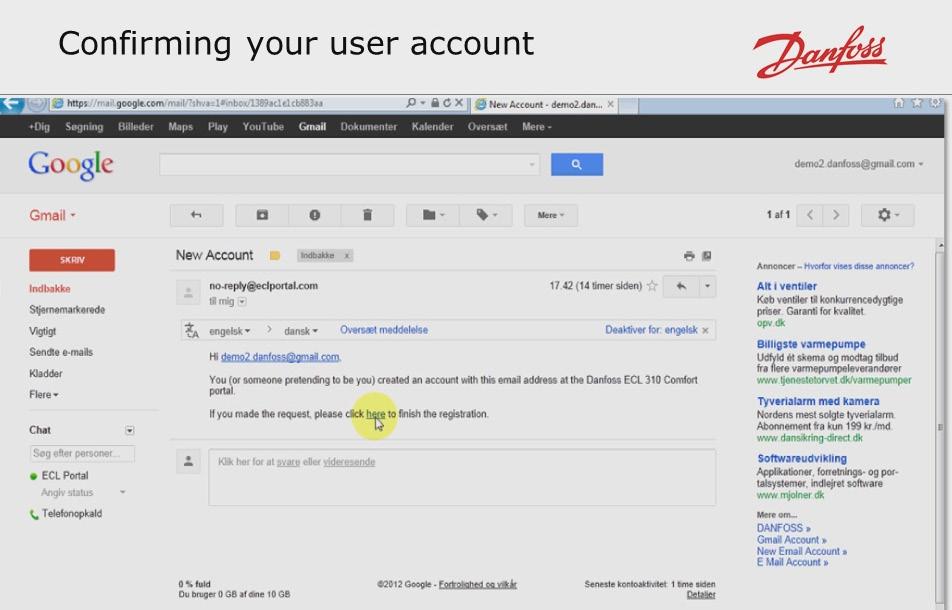Click the back-to-inbox arrow in Gmail toolbar
Viewport: 952px width, 610px height.
[196, 215]
